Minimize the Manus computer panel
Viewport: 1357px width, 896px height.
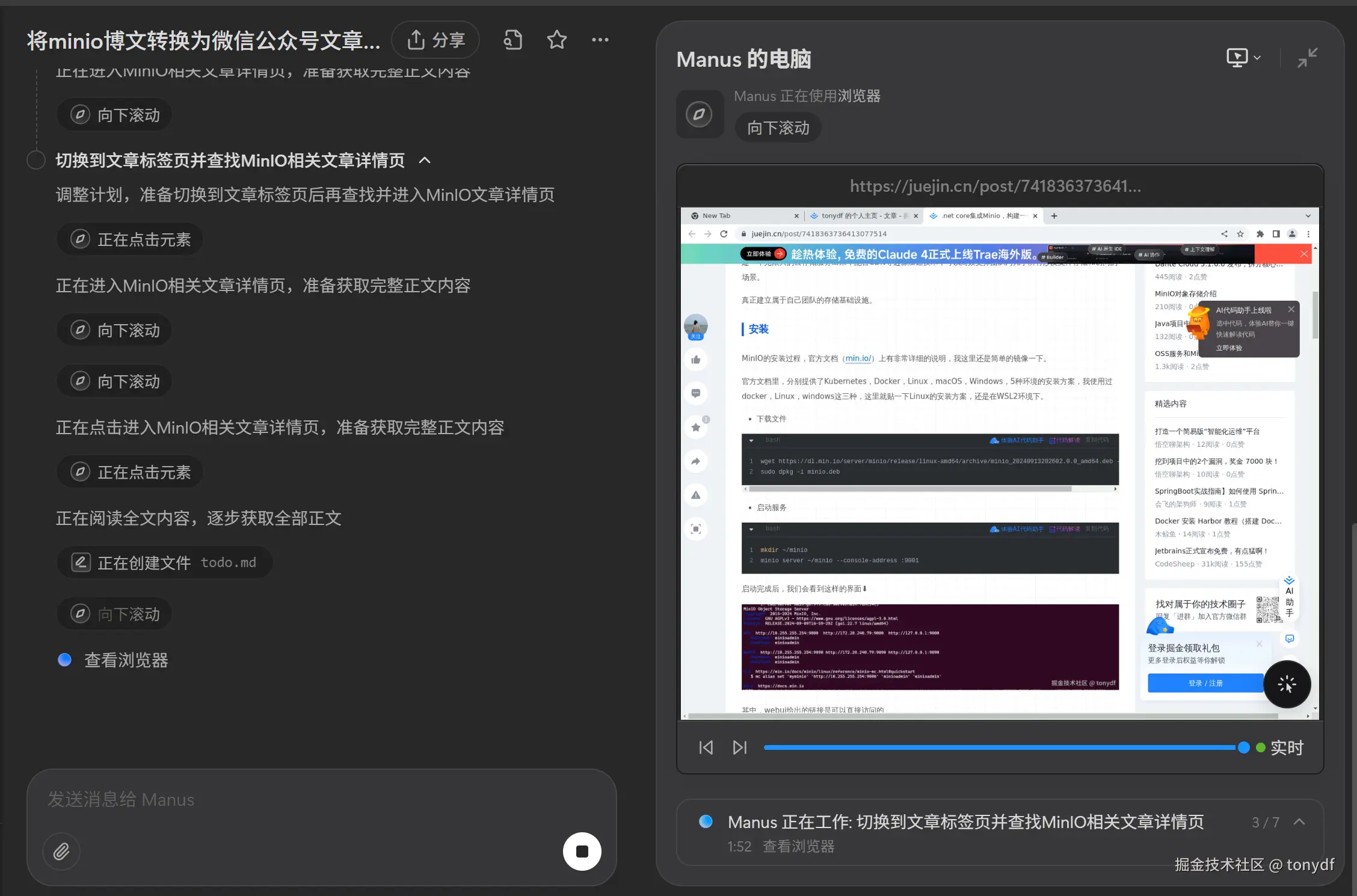[x=1307, y=58]
